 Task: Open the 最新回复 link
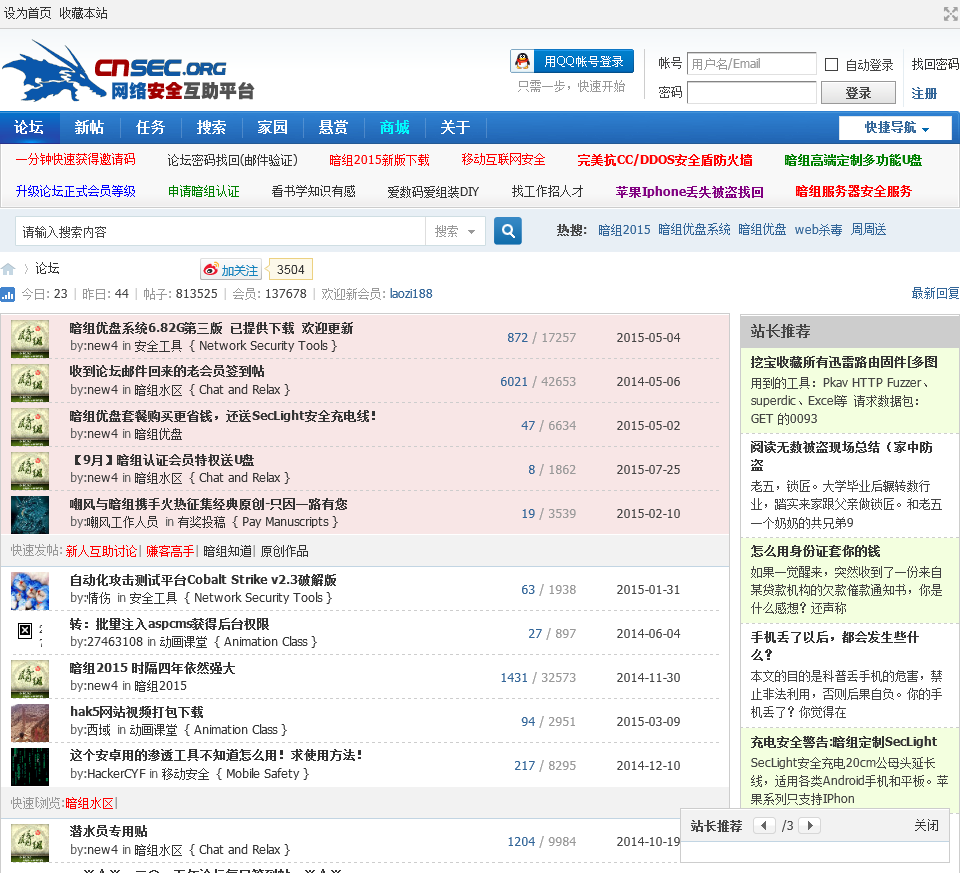934,294
